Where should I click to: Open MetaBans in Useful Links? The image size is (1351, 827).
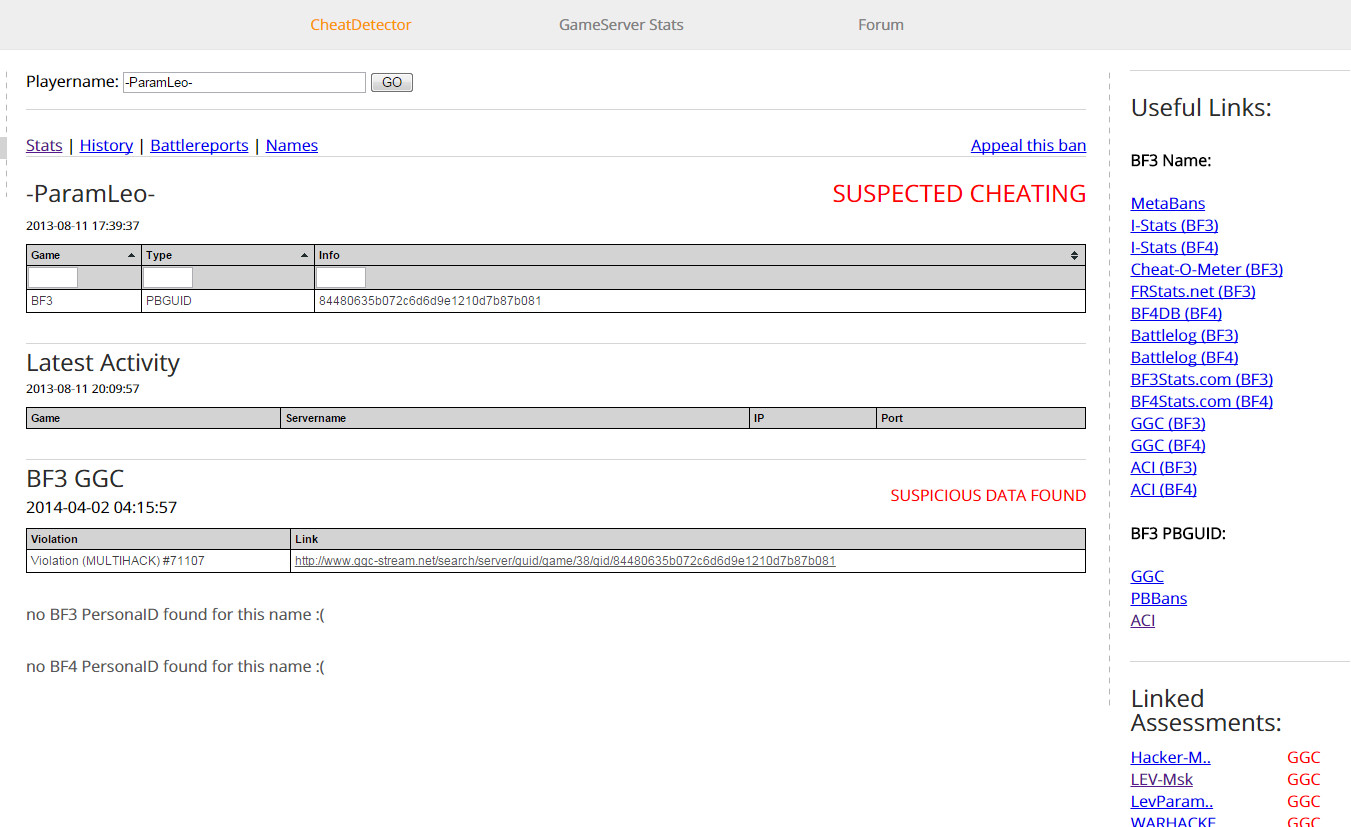point(1167,203)
